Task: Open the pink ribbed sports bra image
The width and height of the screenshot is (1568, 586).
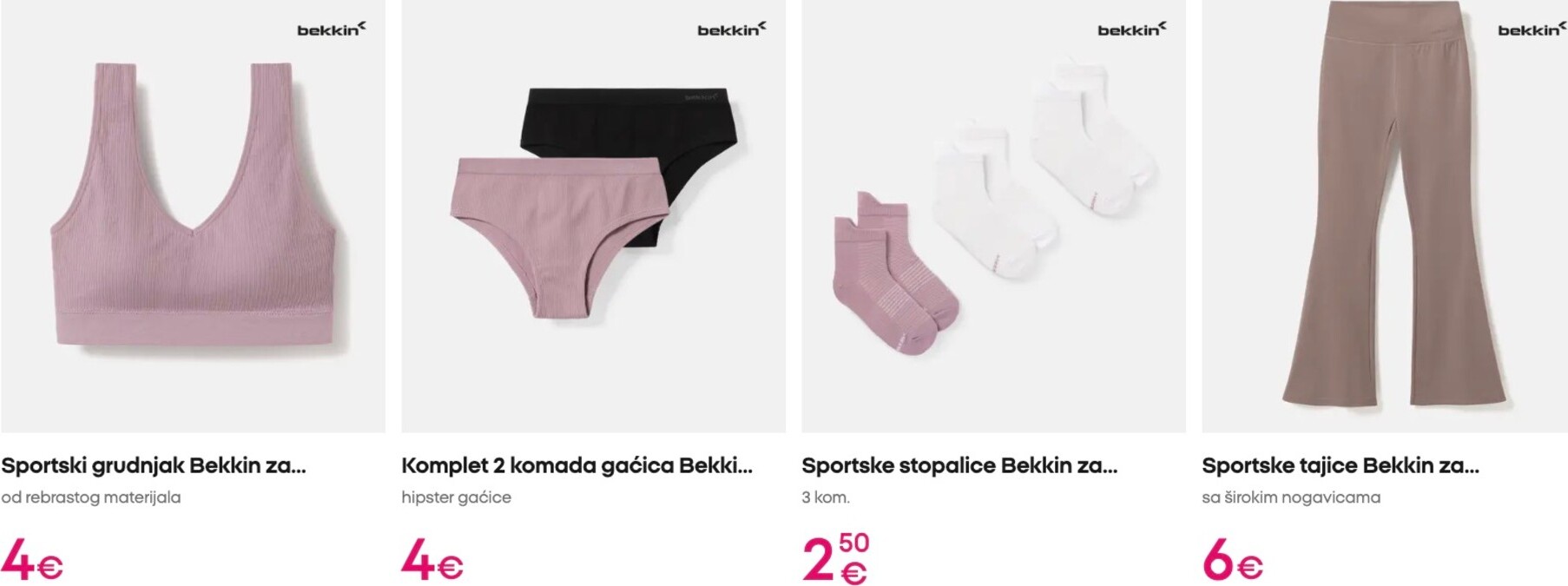Action: [x=193, y=216]
